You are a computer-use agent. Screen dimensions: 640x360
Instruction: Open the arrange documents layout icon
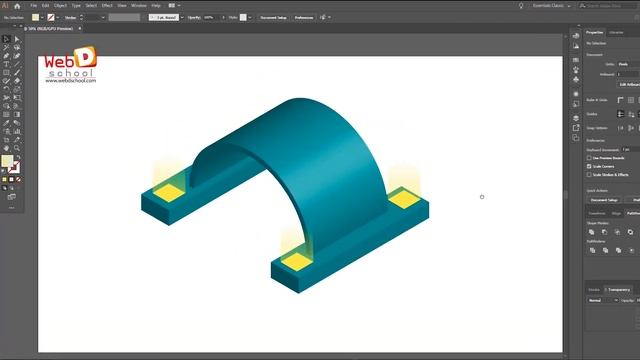point(172,6)
